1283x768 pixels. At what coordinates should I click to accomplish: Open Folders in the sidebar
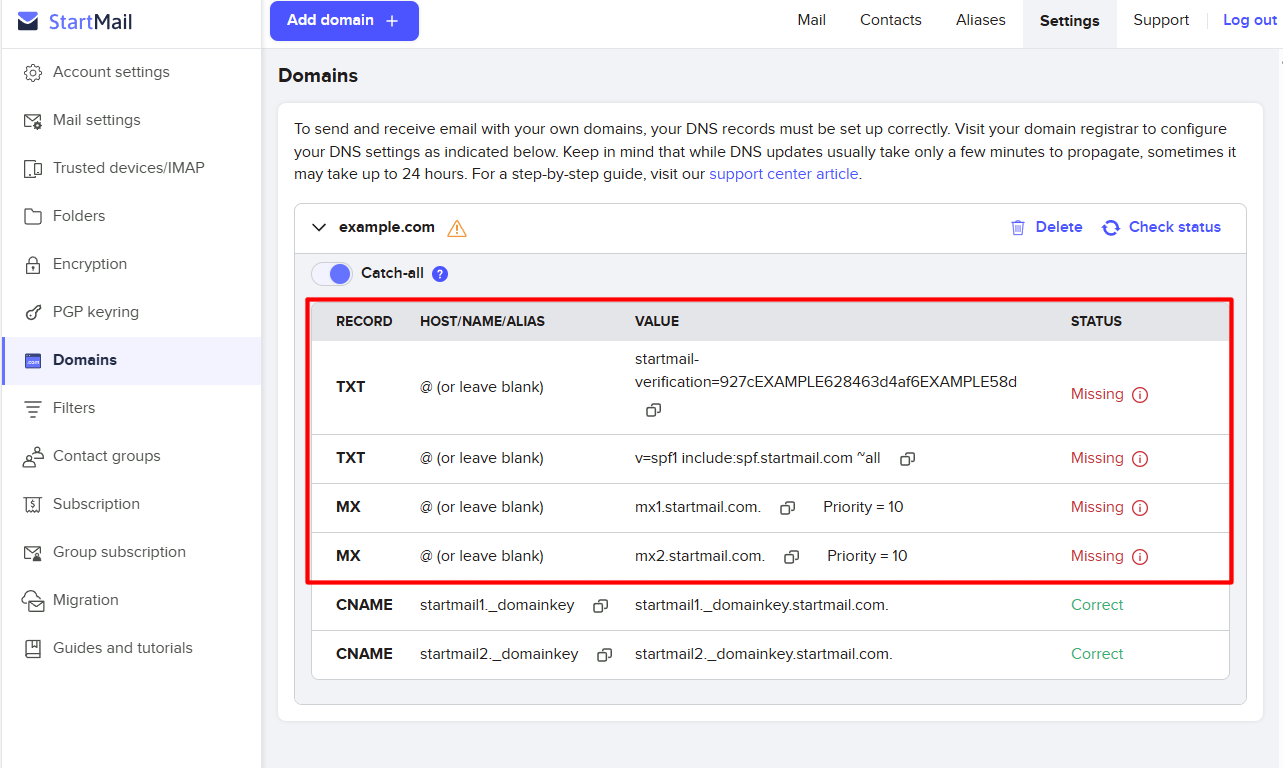click(131, 216)
